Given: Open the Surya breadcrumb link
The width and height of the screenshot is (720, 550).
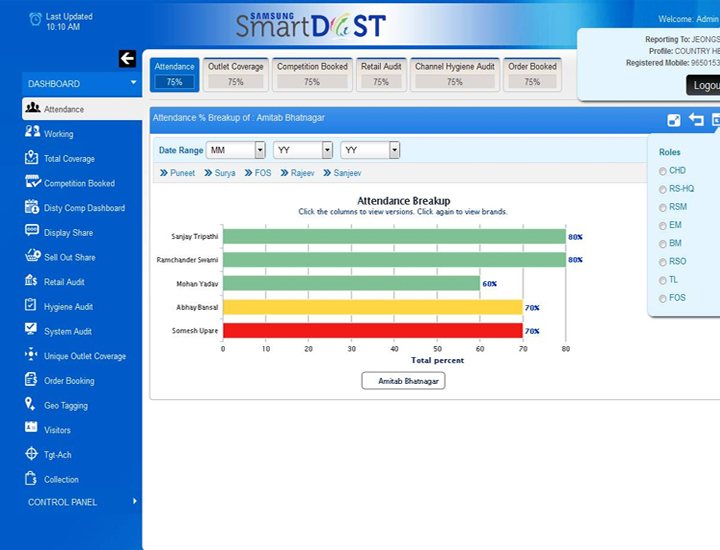Looking at the screenshot, I should [x=225, y=173].
